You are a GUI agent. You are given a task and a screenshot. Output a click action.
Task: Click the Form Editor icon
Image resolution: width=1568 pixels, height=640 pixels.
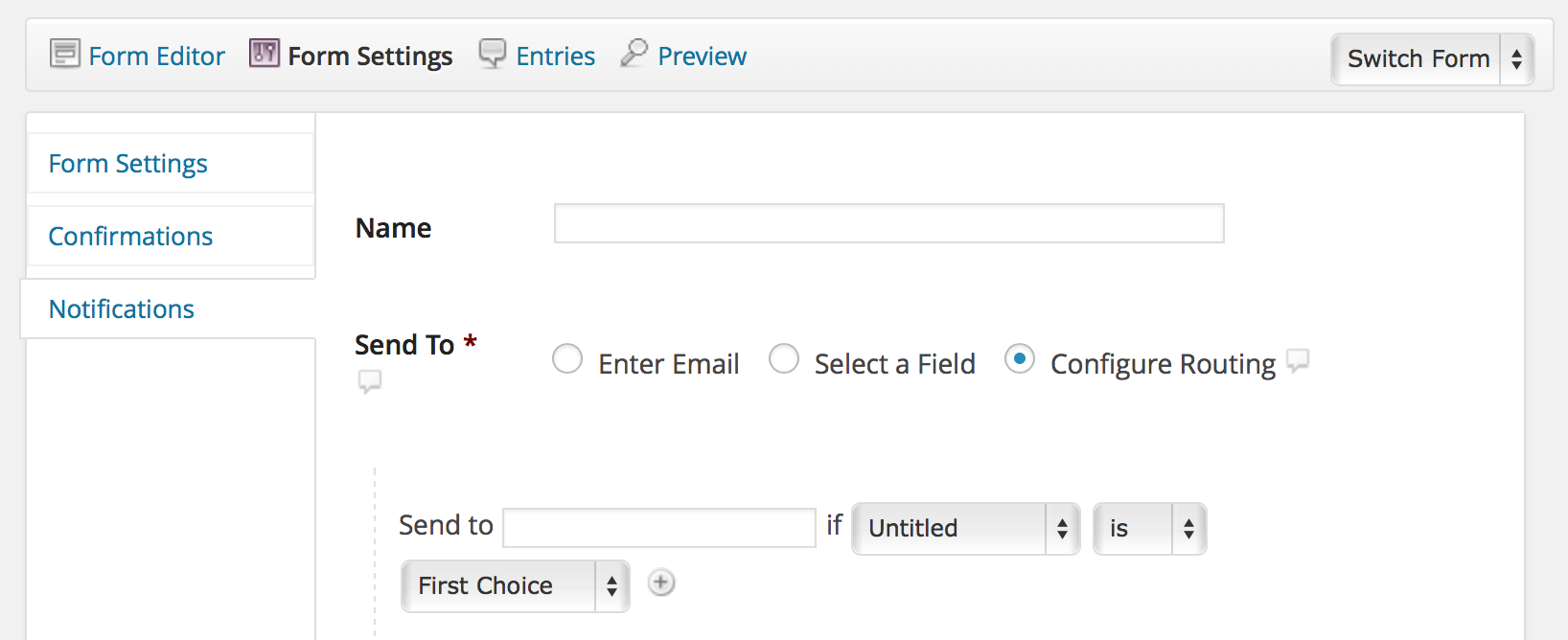pos(63,55)
